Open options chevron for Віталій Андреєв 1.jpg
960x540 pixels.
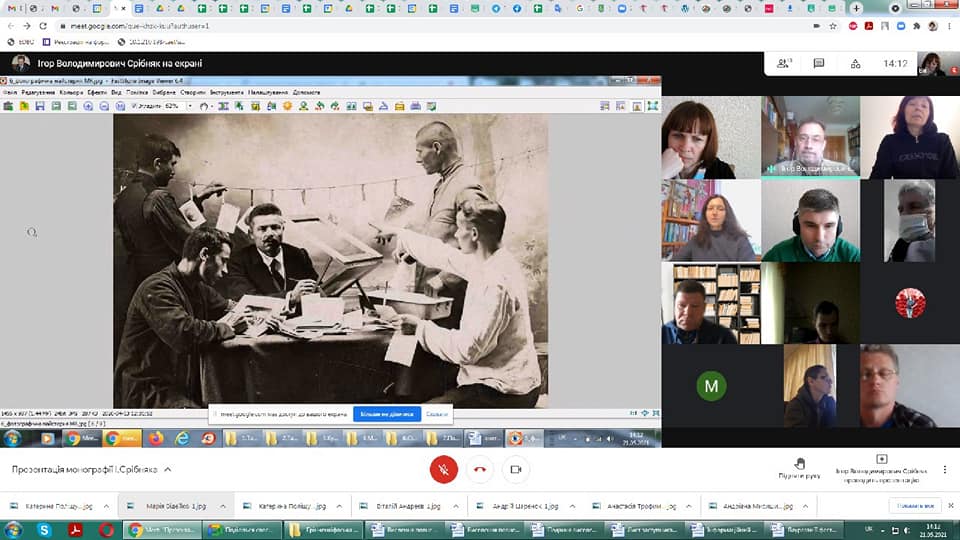[x=455, y=506]
